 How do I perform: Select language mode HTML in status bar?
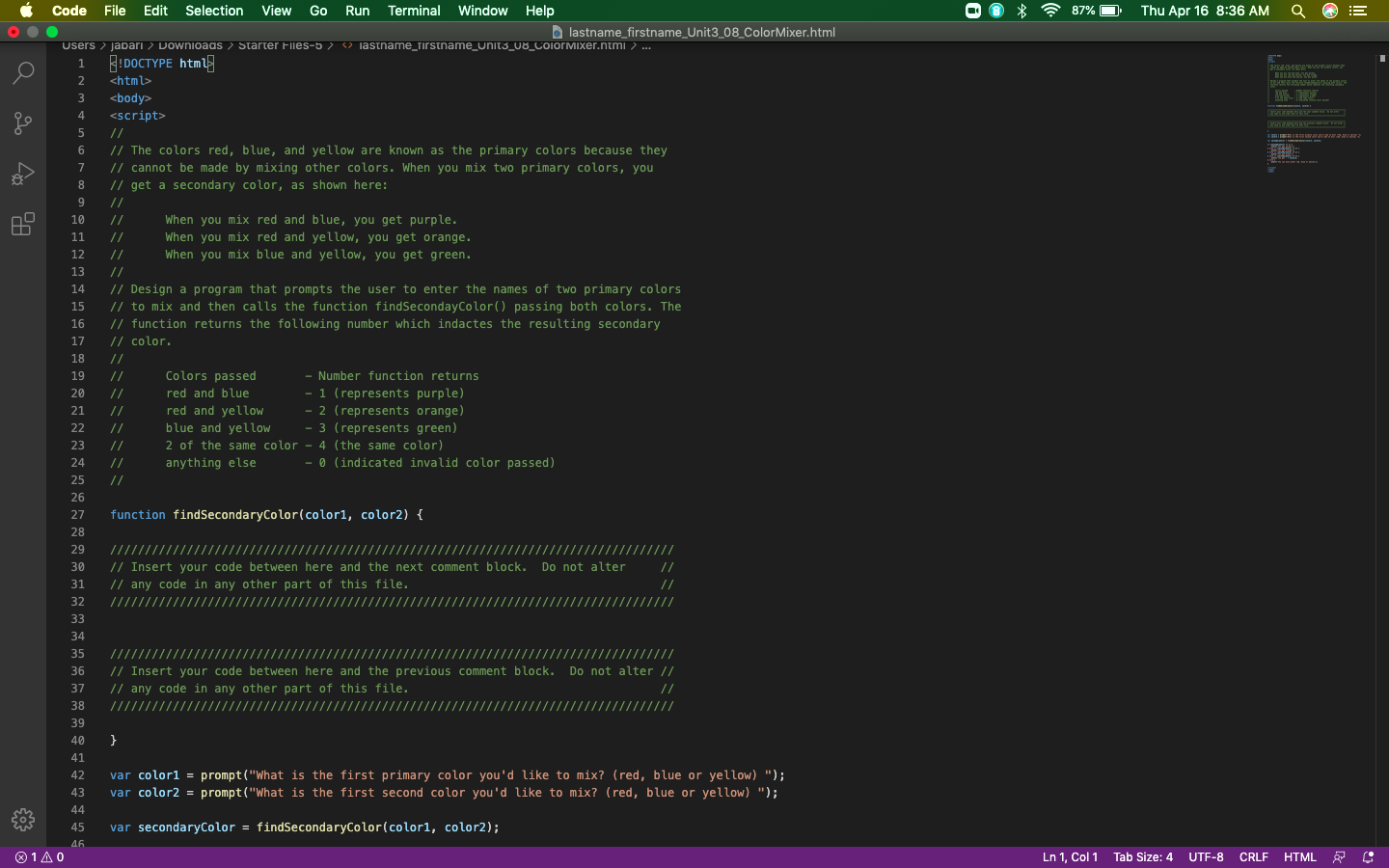point(1300,857)
